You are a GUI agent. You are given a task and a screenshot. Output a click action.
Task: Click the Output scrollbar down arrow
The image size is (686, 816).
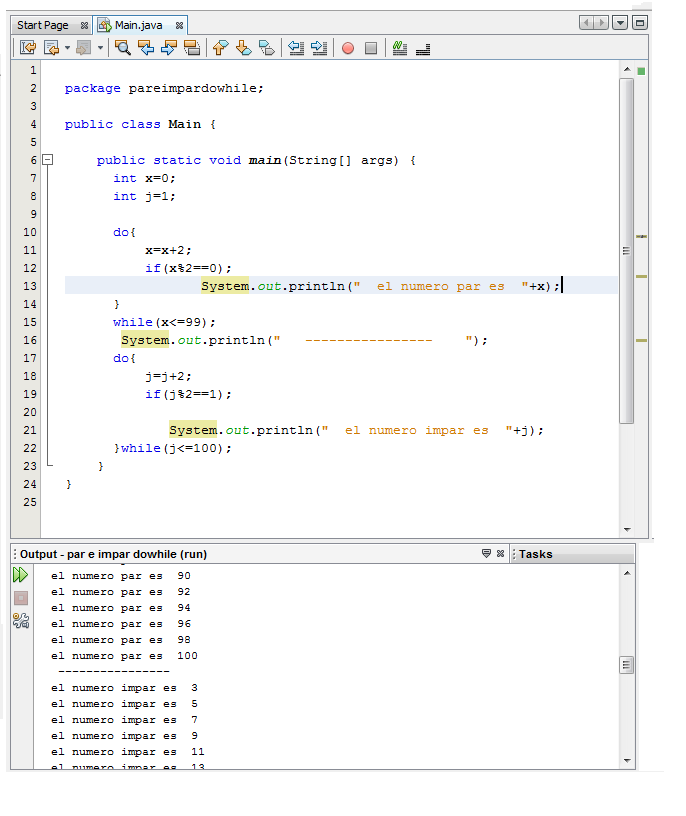click(627, 760)
